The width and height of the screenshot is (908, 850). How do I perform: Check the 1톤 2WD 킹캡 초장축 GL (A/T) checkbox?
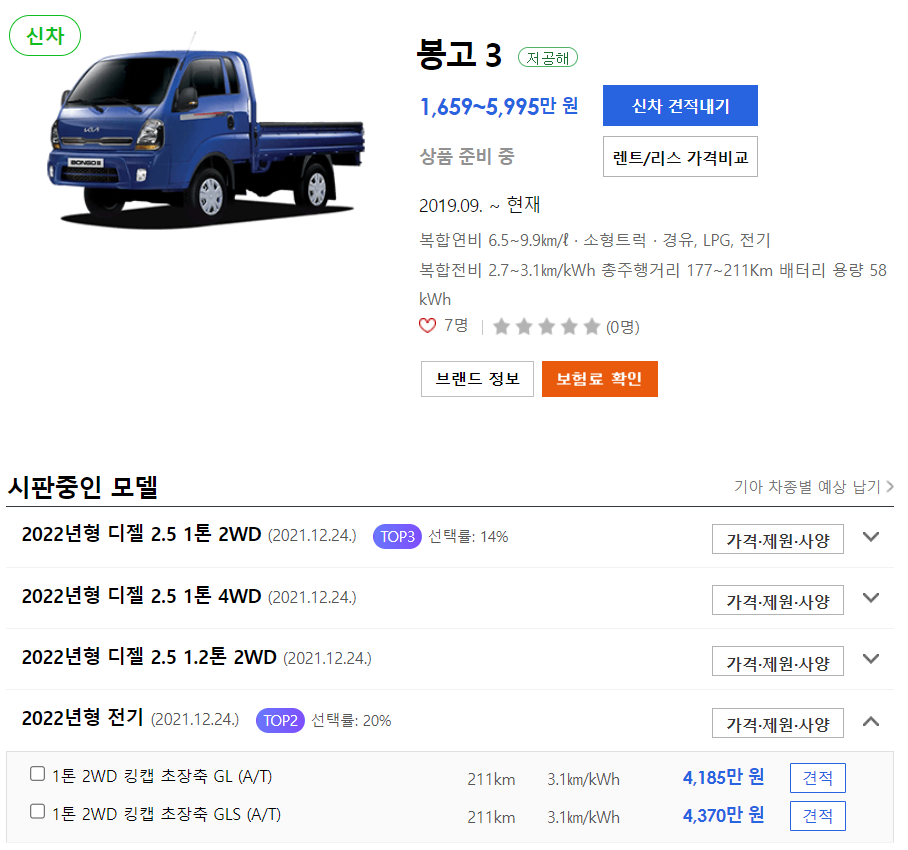pyautogui.click(x=38, y=774)
